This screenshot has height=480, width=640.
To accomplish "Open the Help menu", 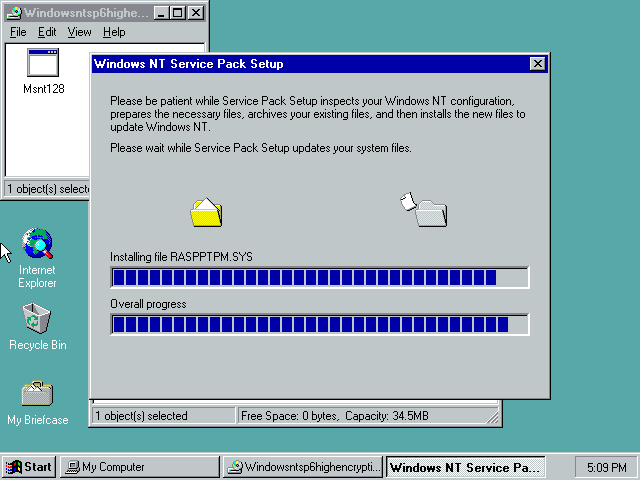I will pyautogui.click(x=114, y=32).
